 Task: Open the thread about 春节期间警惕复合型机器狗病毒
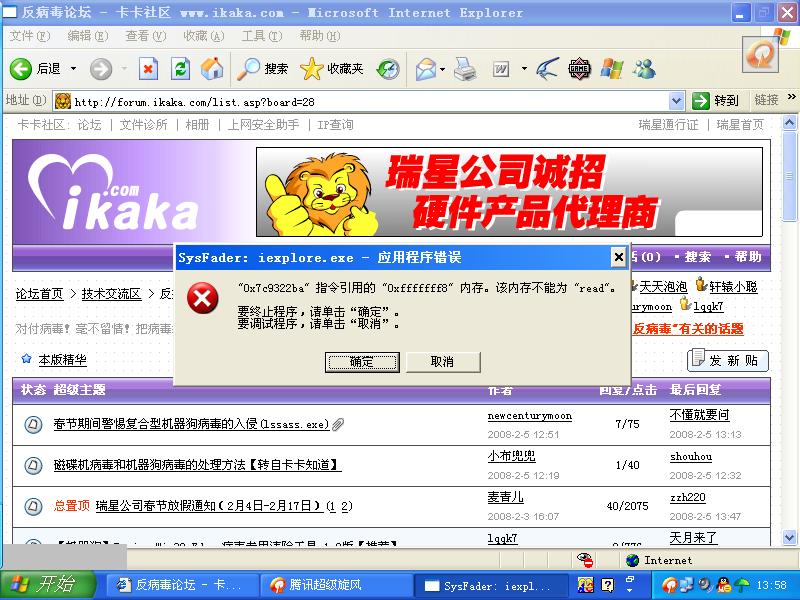pyautogui.click(x=191, y=424)
